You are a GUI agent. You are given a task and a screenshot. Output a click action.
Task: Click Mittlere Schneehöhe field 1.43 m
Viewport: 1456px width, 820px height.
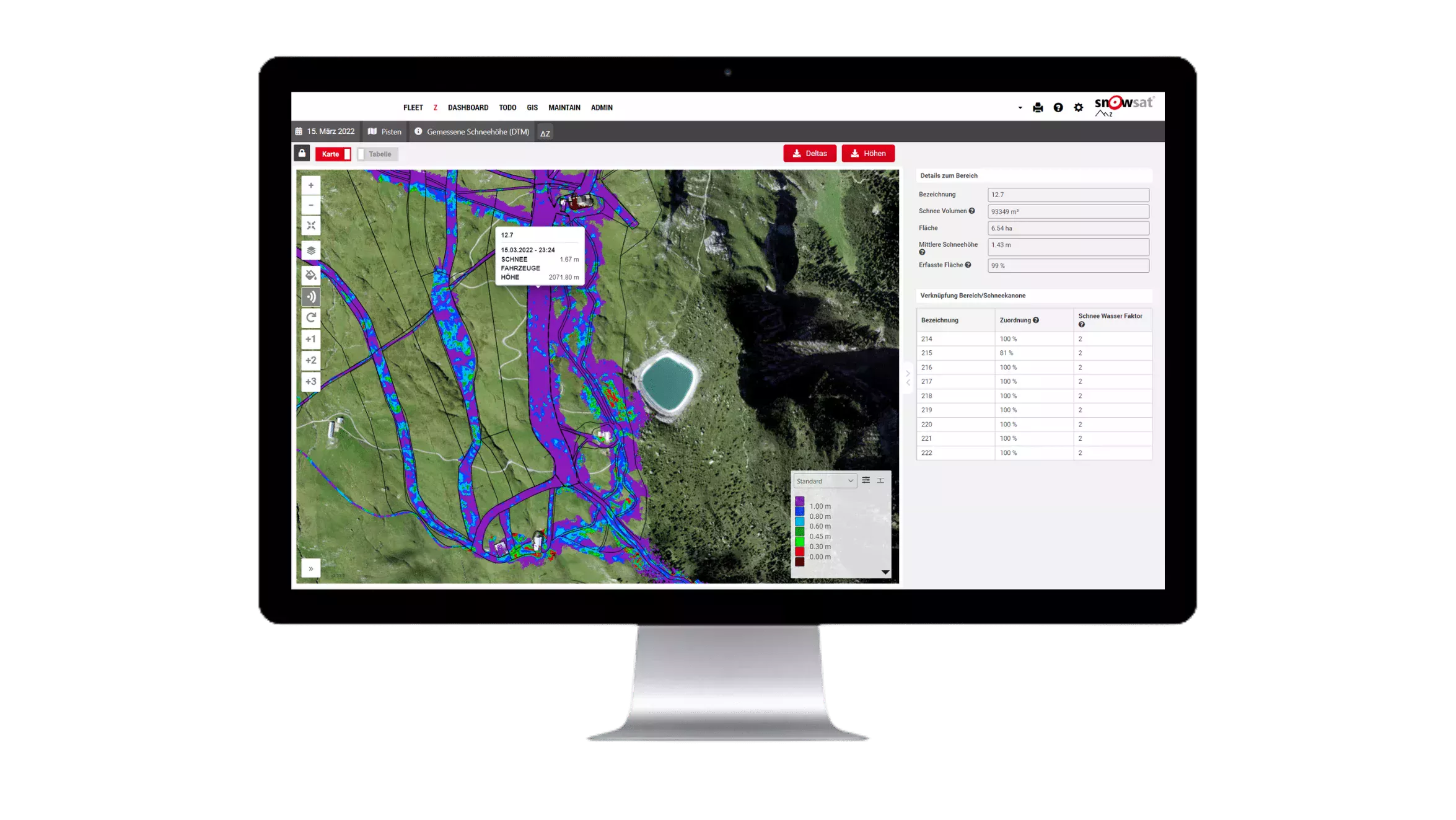(1068, 247)
